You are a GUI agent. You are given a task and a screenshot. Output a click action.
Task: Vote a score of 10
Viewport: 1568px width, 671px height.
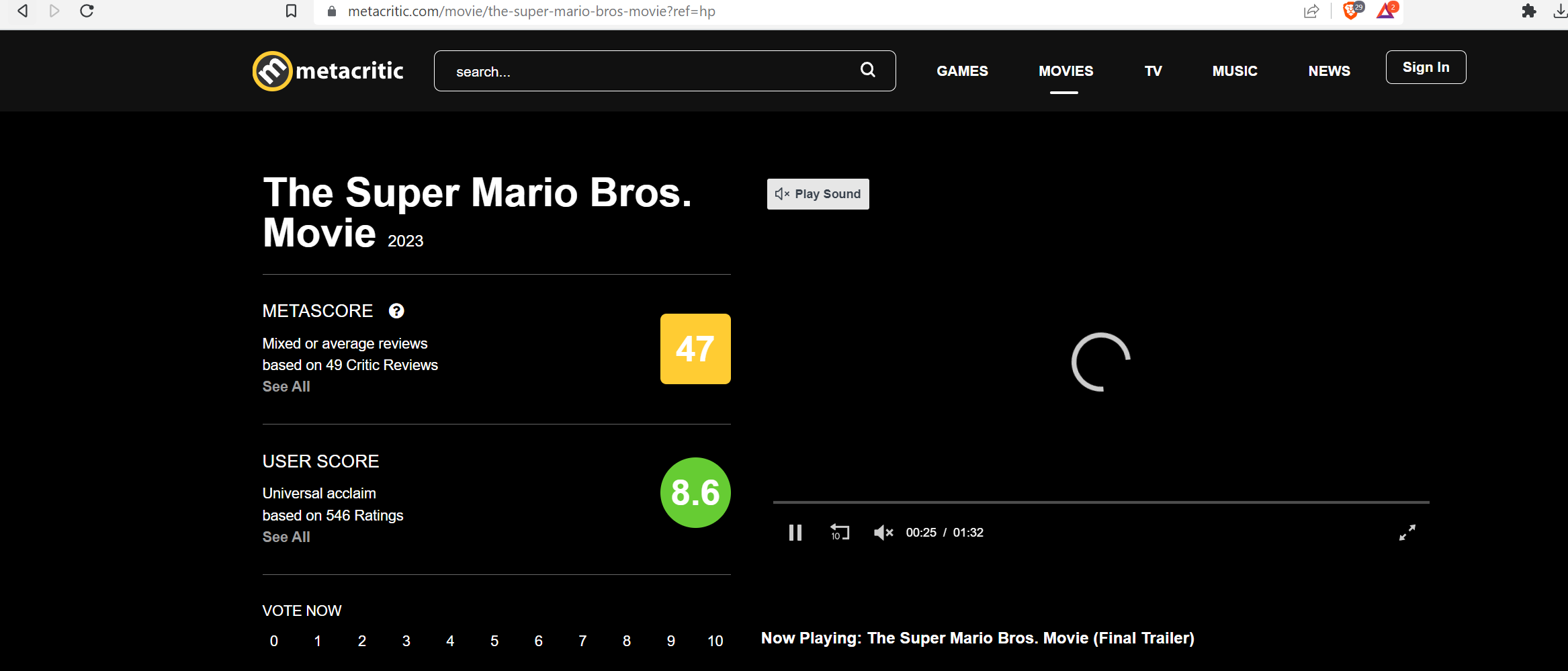pos(715,641)
